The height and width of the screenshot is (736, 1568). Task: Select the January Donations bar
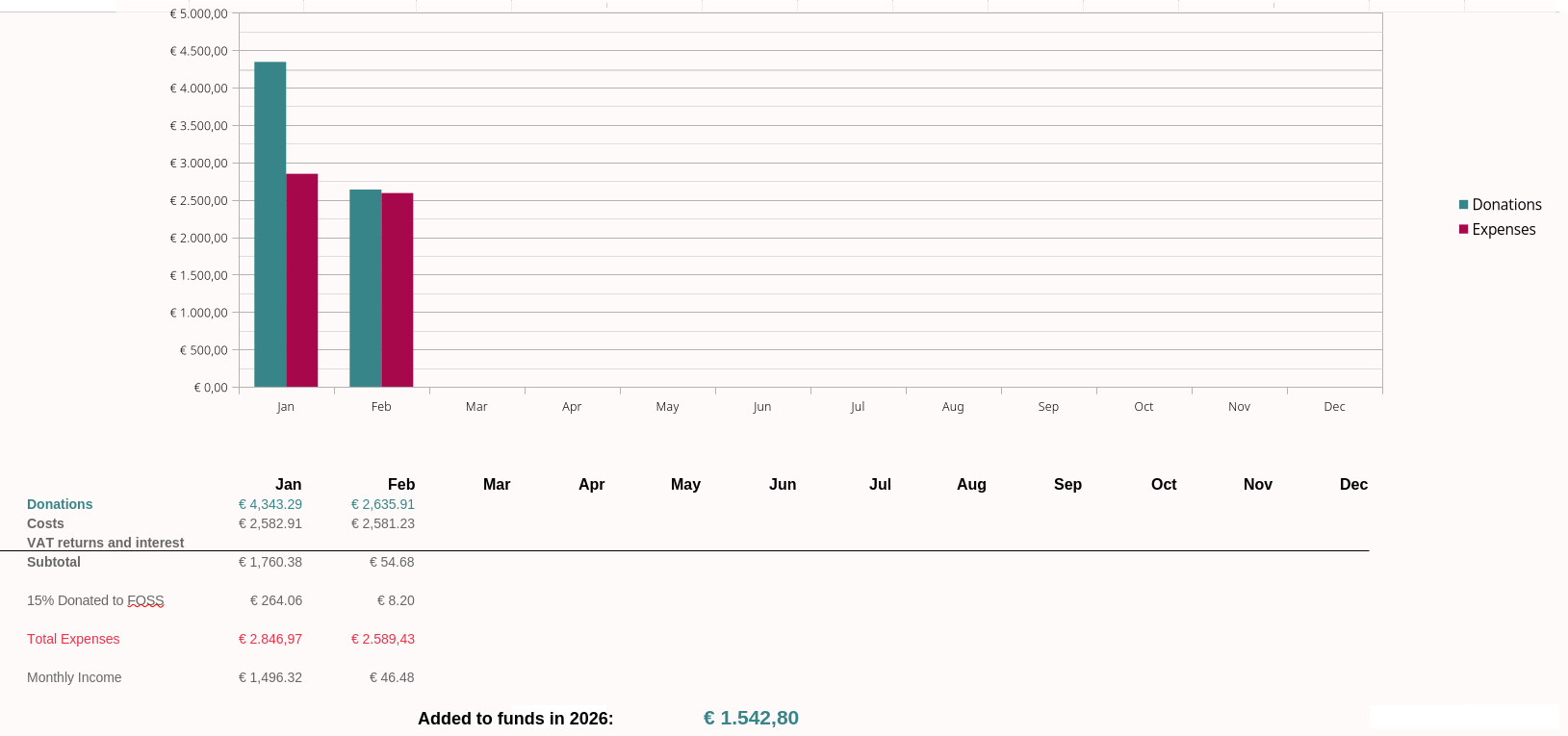(270, 224)
